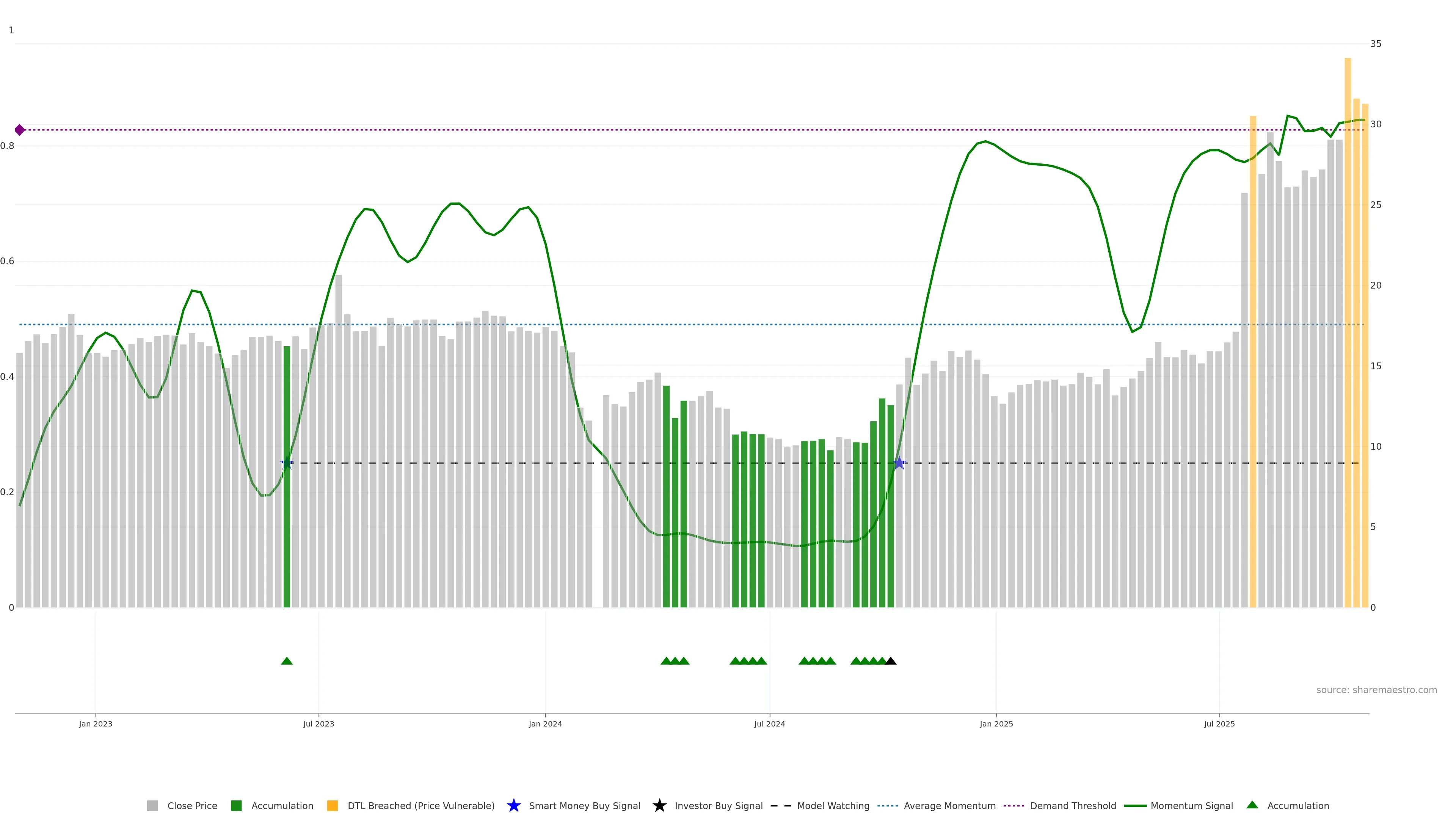Click the Jul 2025 axis label
Viewport: 1456px width, 819px height.
(x=1219, y=724)
